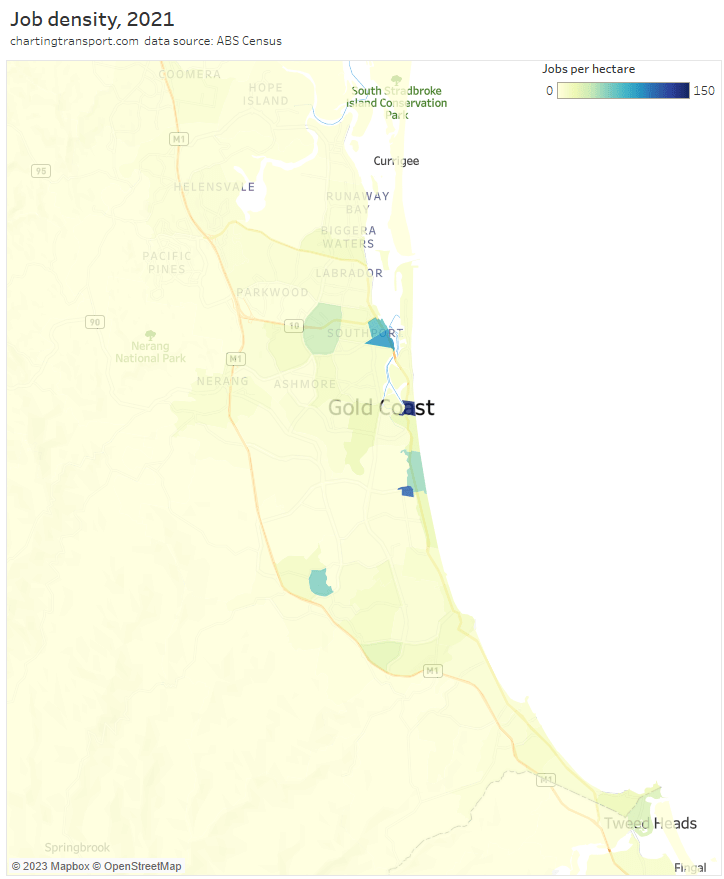Click the Curigee place label

[x=396, y=161]
